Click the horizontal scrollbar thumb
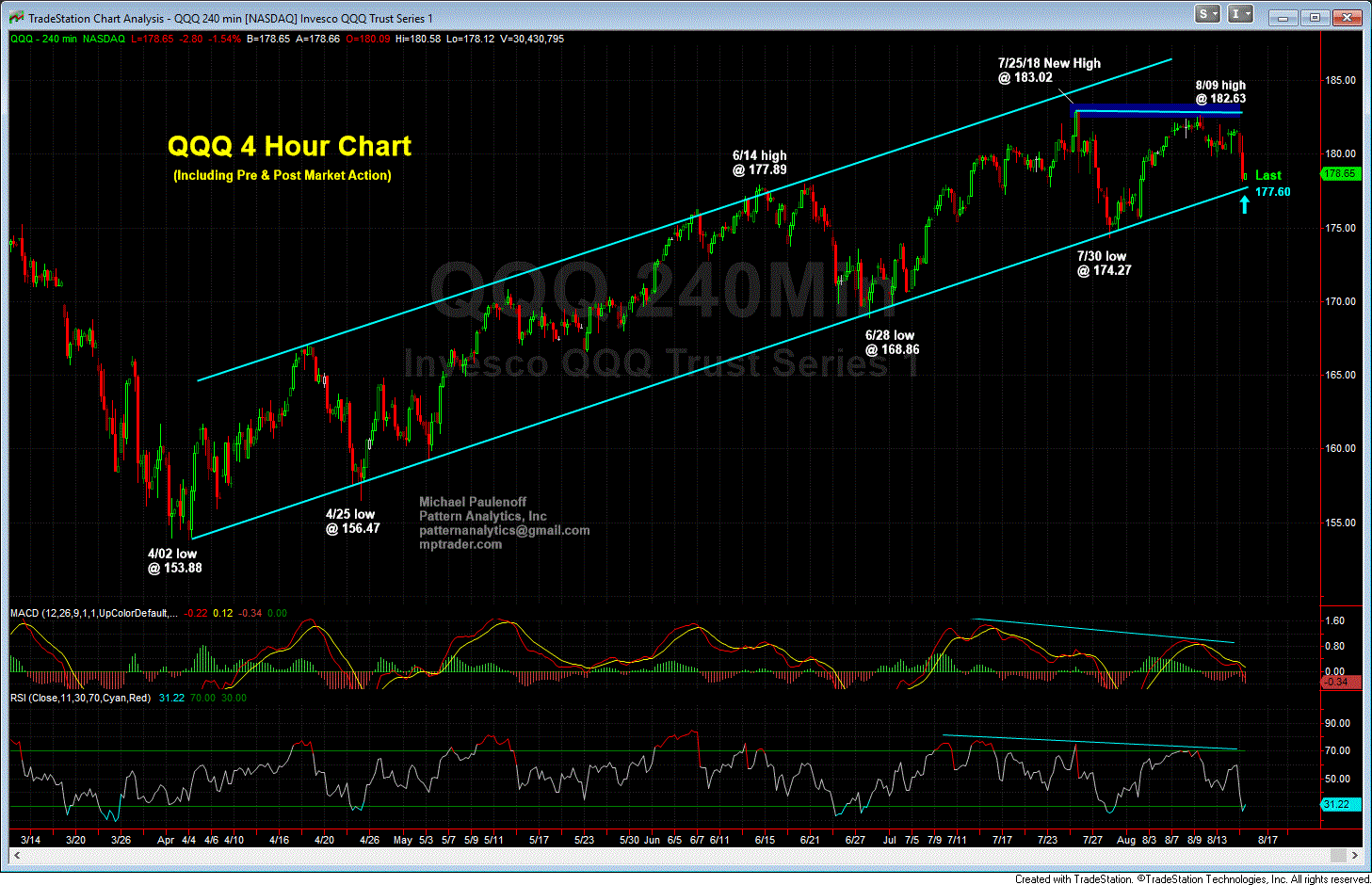1372x885 pixels. point(1337,855)
